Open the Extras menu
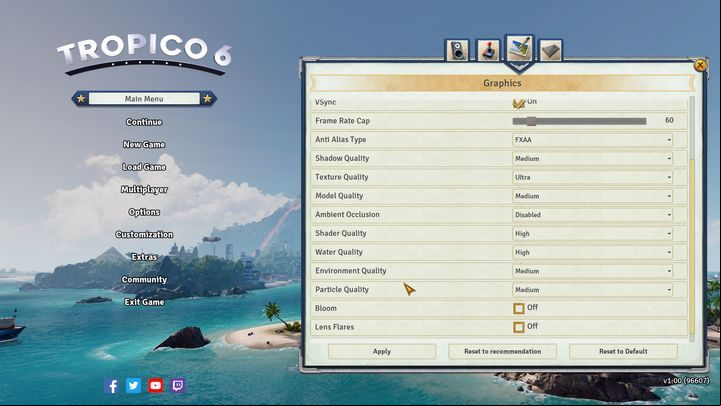The width and height of the screenshot is (721, 406). coord(144,257)
